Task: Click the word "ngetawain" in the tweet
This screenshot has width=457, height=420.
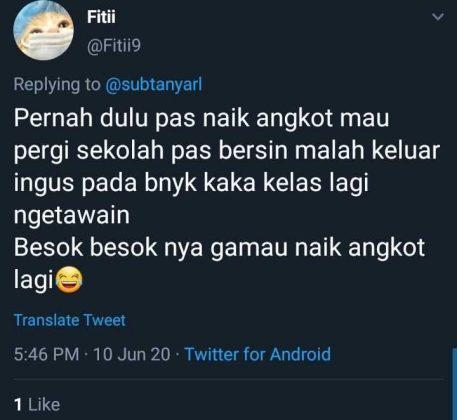Action: 72,216
